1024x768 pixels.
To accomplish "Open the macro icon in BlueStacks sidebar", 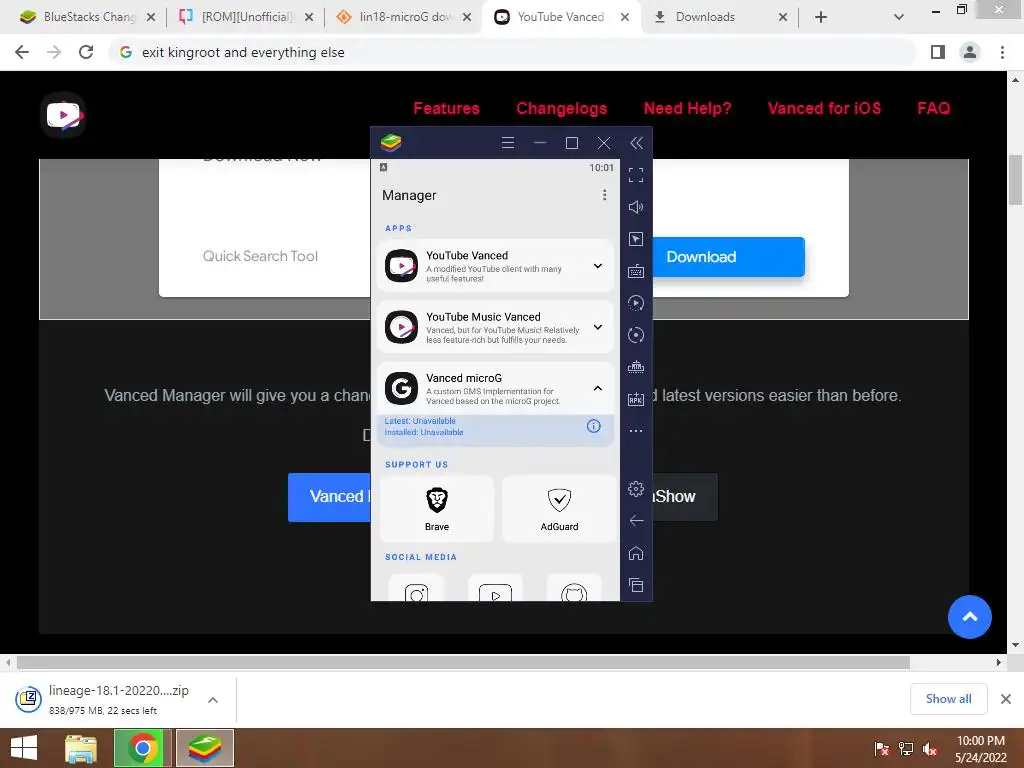I will (x=636, y=367).
